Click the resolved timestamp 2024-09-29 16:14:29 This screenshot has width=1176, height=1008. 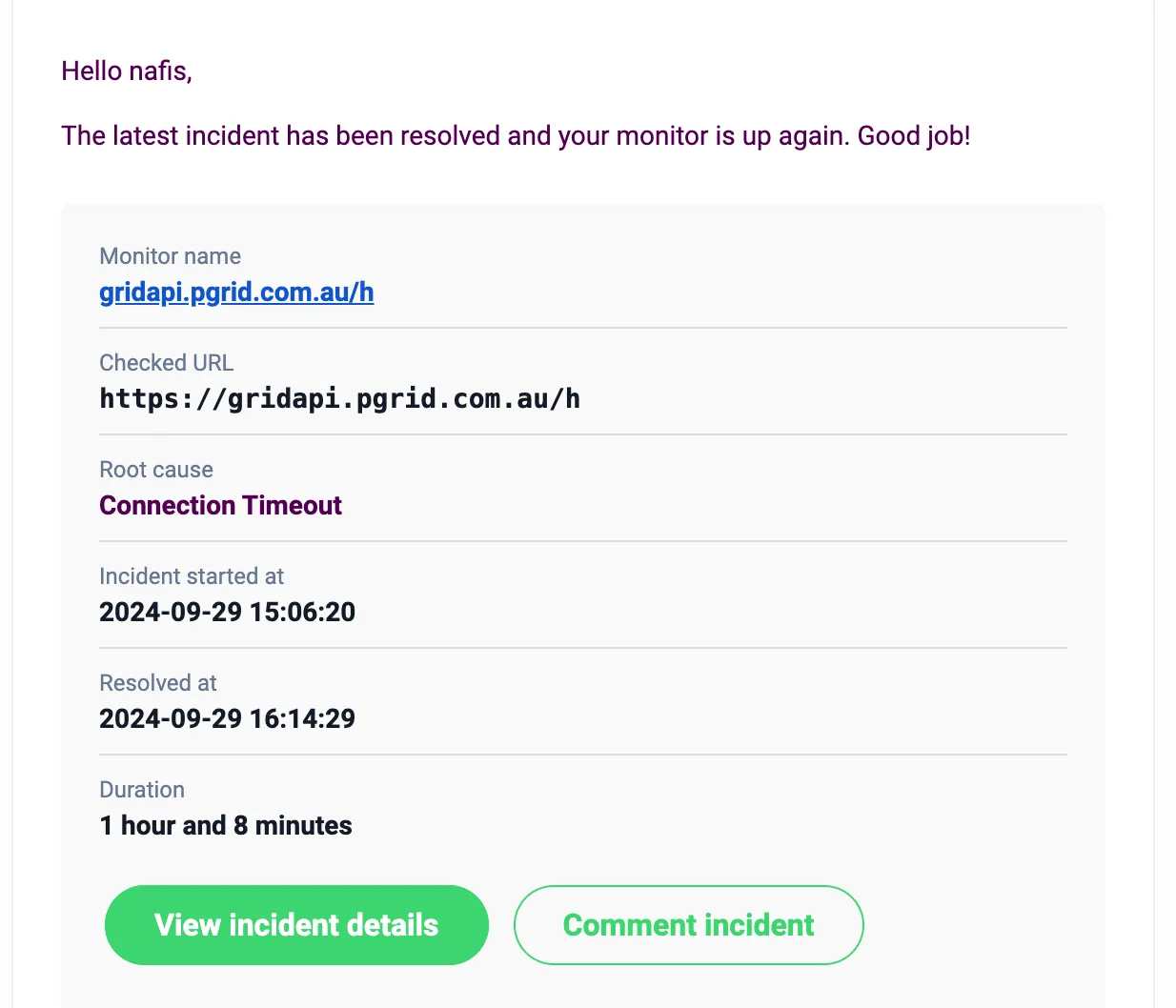coord(227,719)
